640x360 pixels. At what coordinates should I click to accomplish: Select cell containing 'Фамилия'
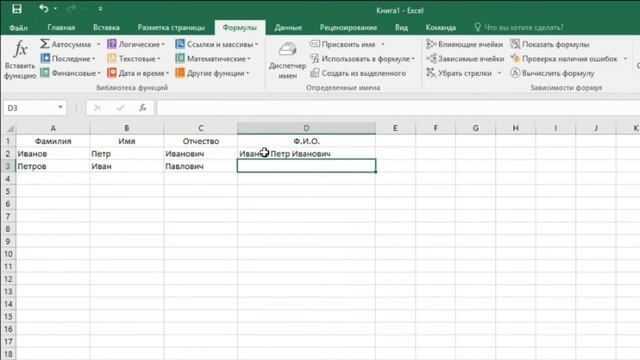(53, 141)
